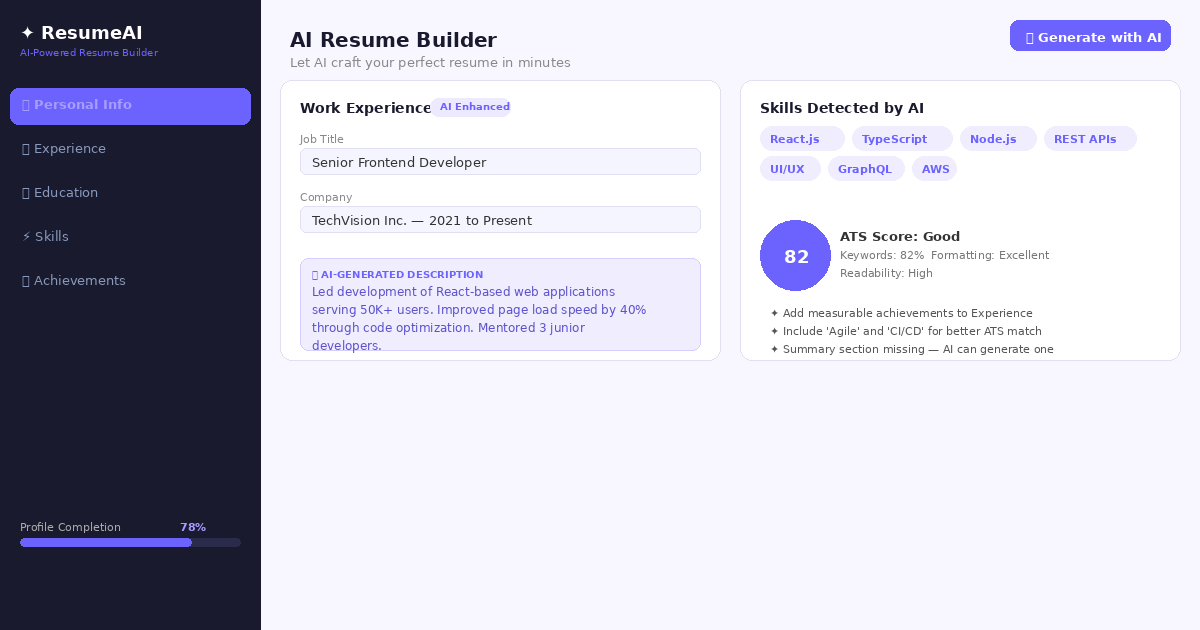Select the lightning bolt Skills icon

point(25,236)
